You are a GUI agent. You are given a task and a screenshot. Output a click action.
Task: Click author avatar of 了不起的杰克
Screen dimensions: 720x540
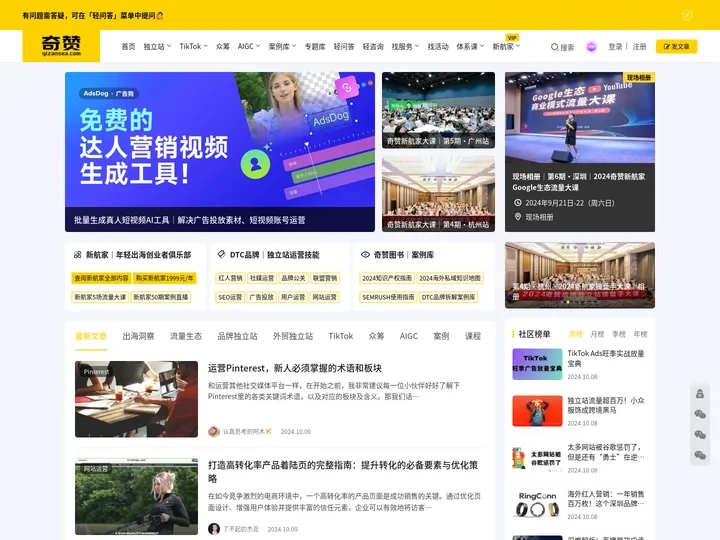tap(214, 529)
